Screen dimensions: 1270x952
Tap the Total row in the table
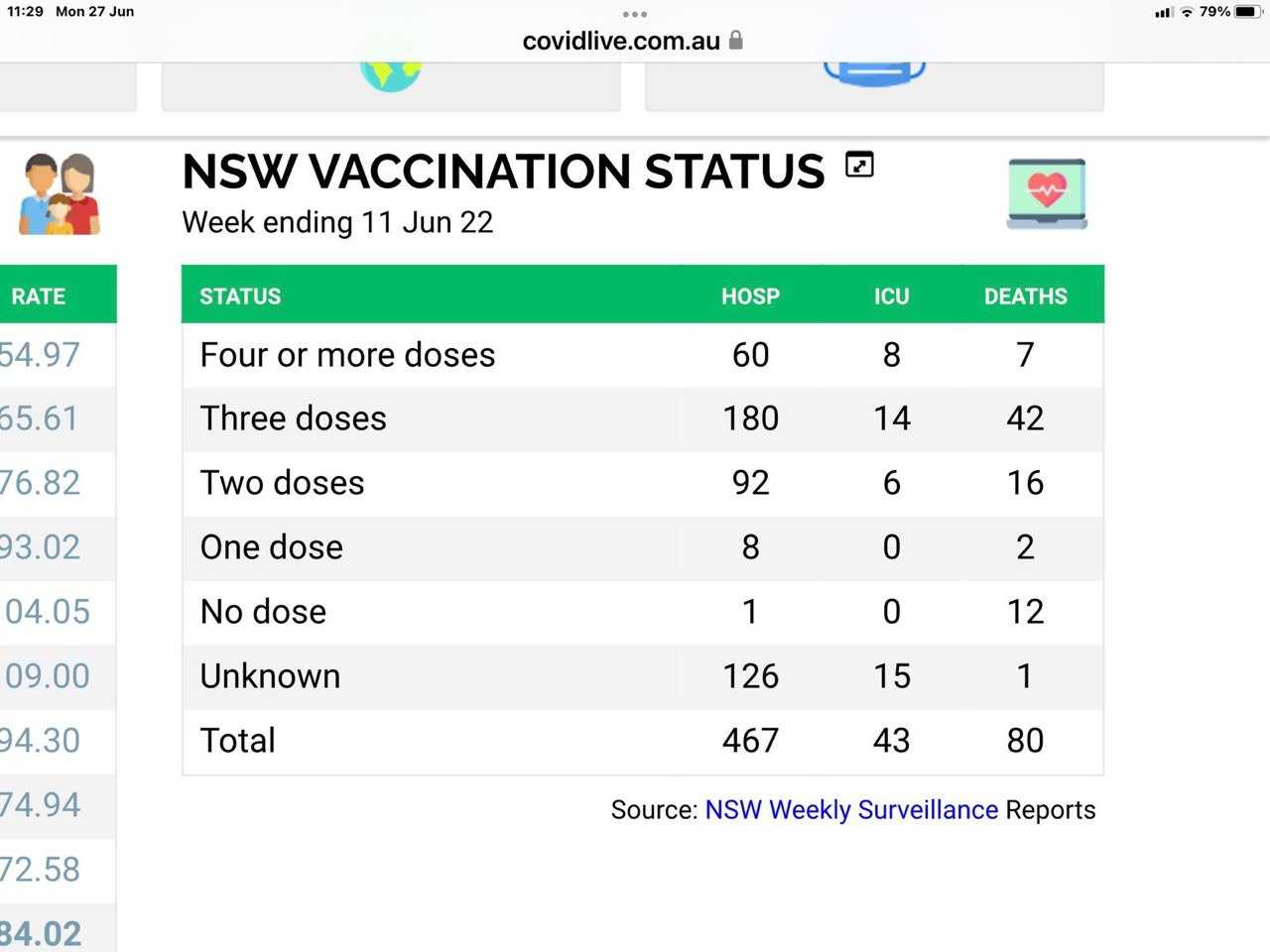pyautogui.click(x=643, y=741)
